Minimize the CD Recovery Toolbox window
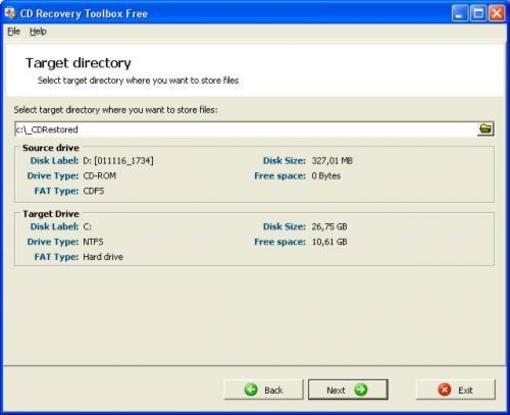Viewport: 510px width, 415px height. (x=460, y=14)
